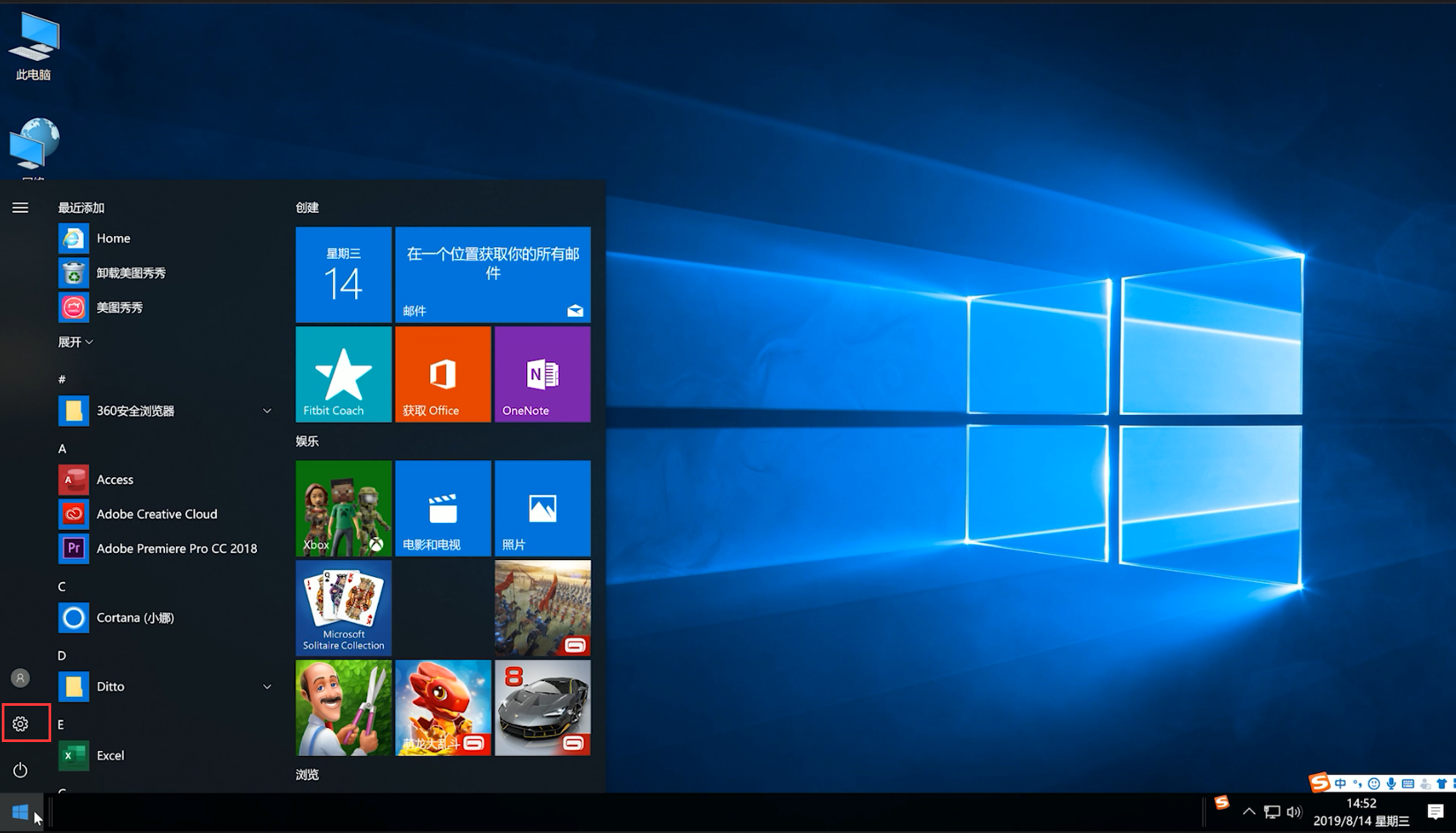1456x833 pixels.
Task: Open the user account avatar menu
Action: [x=20, y=678]
